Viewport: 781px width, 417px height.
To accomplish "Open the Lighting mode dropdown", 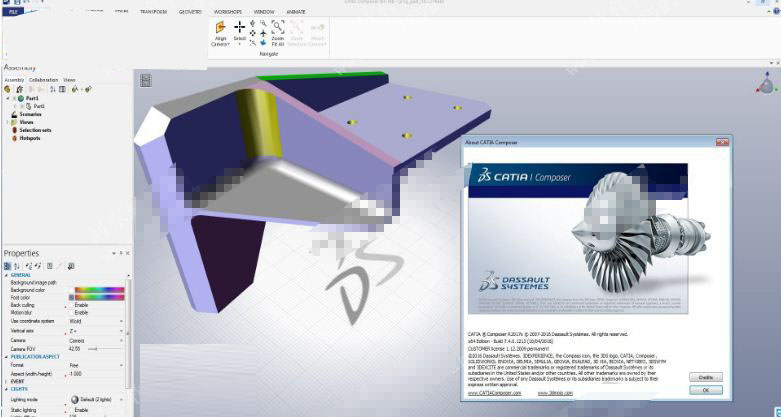I will [x=121, y=400].
